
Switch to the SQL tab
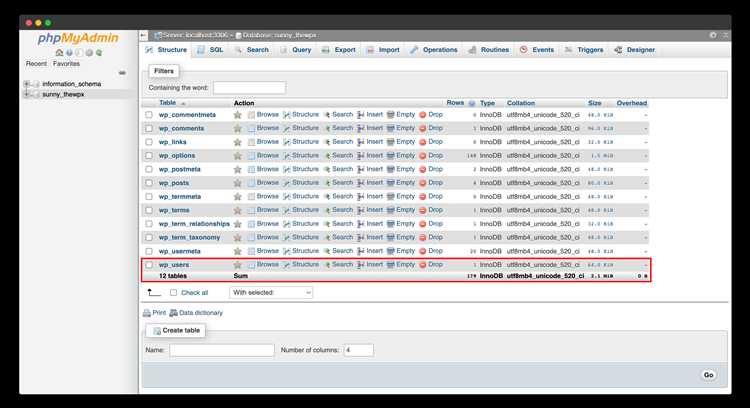[210, 50]
